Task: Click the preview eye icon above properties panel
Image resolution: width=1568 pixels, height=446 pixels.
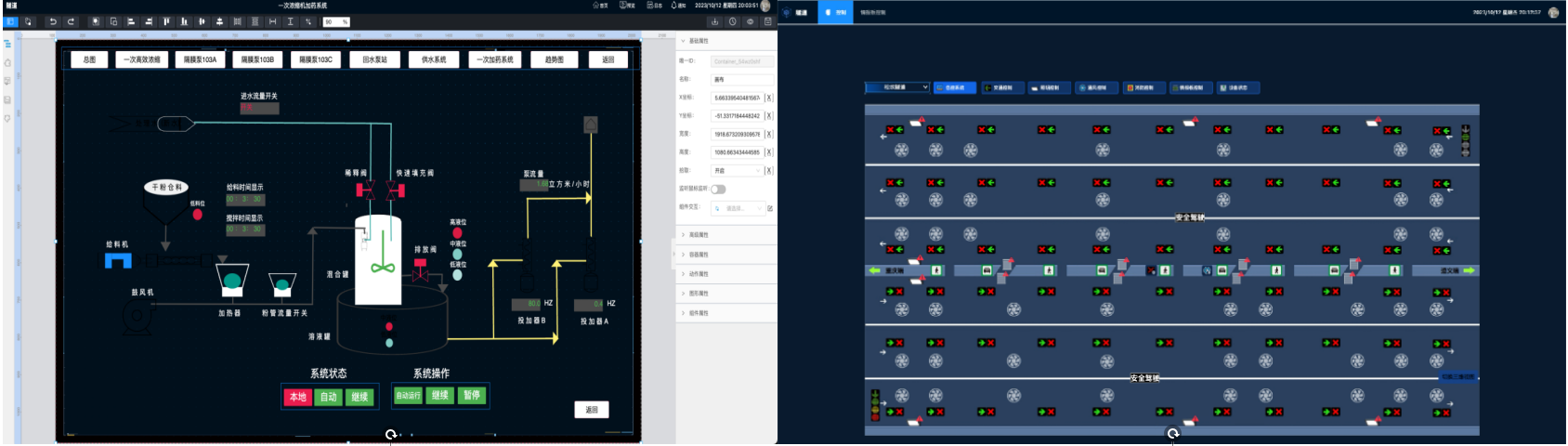Action: (x=750, y=21)
